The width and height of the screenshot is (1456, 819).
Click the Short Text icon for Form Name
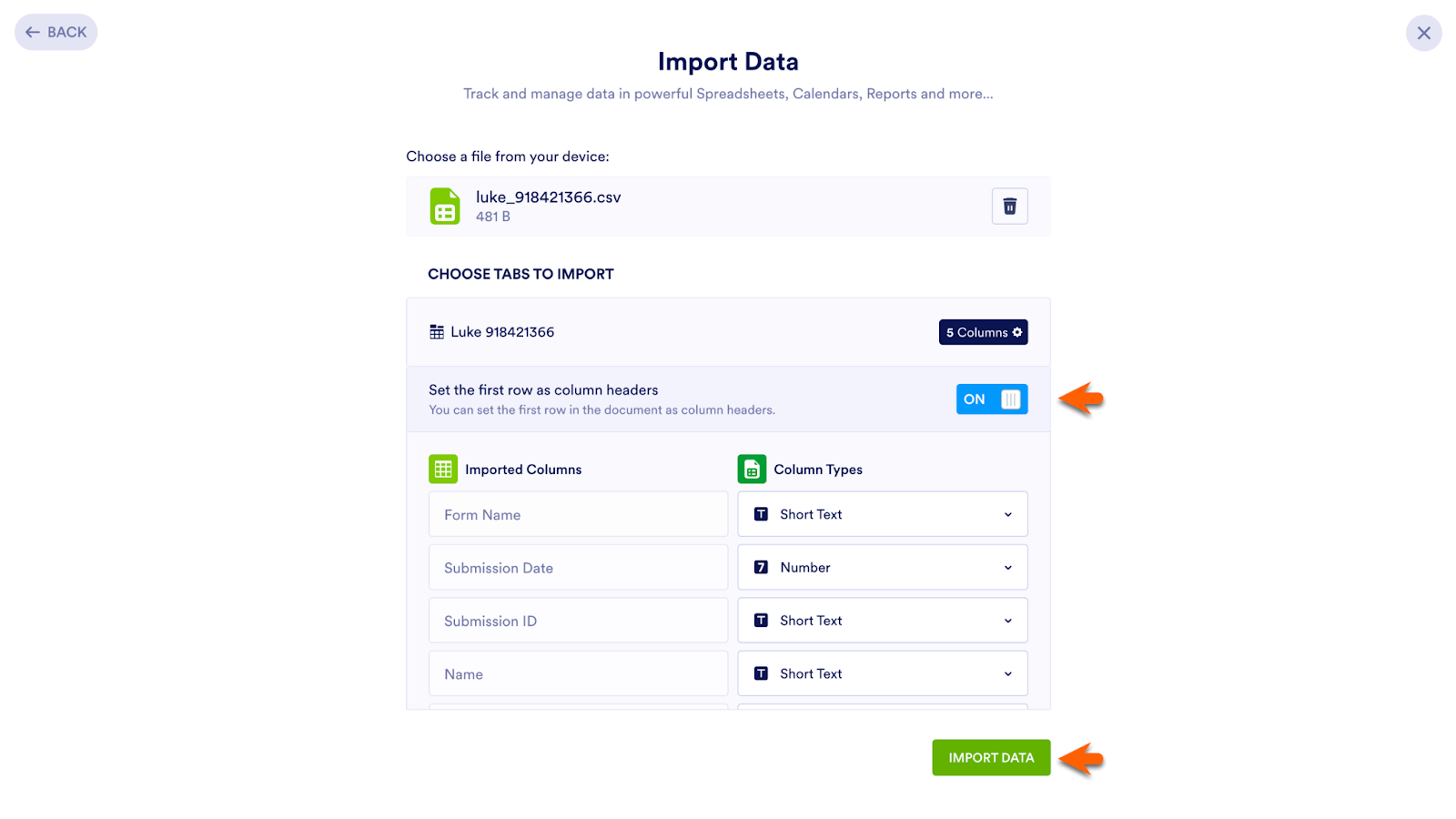pyautogui.click(x=761, y=515)
